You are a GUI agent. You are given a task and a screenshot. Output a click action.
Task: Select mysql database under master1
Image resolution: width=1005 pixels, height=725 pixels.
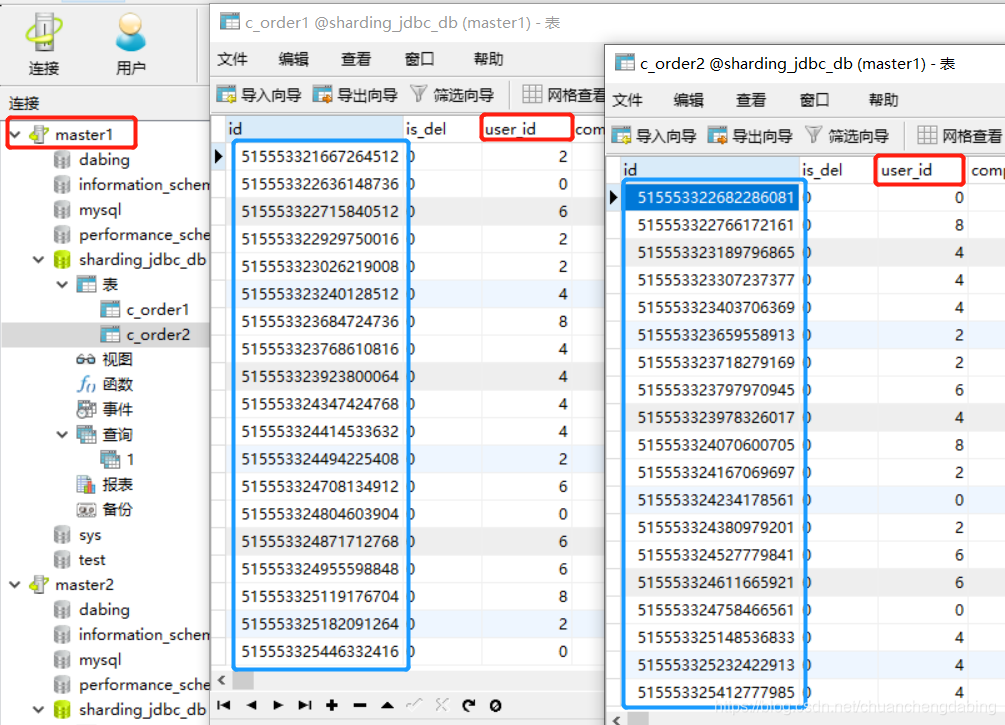99,210
